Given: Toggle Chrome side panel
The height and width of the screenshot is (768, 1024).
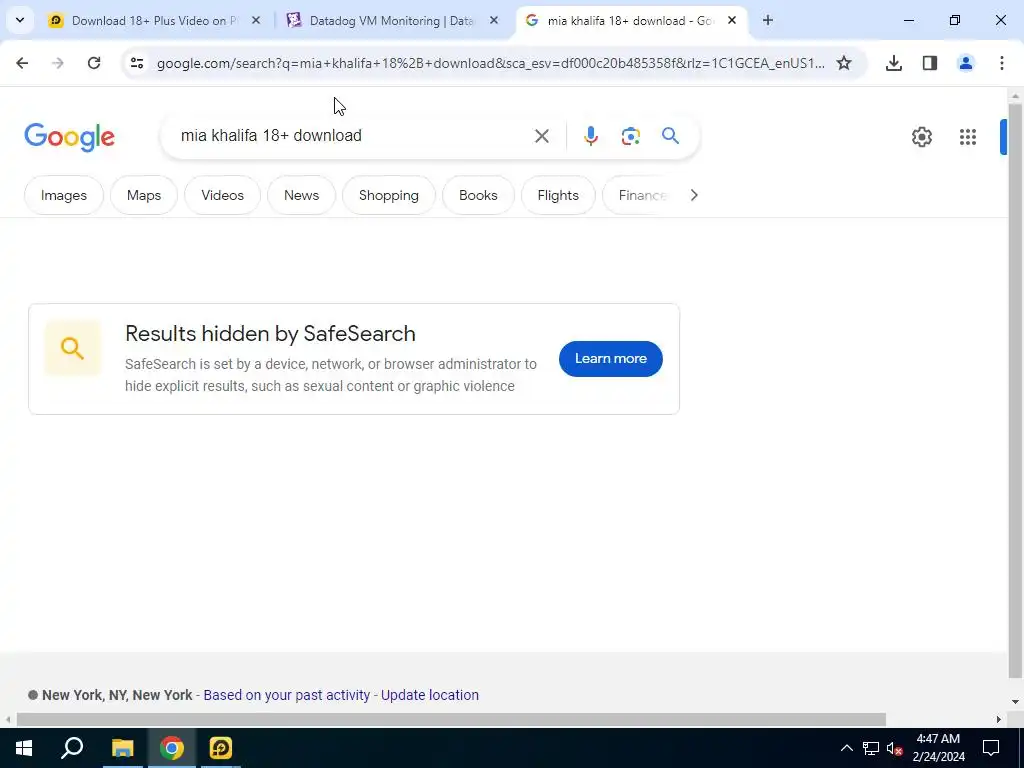Looking at the screenshot, I should [930, 63].
